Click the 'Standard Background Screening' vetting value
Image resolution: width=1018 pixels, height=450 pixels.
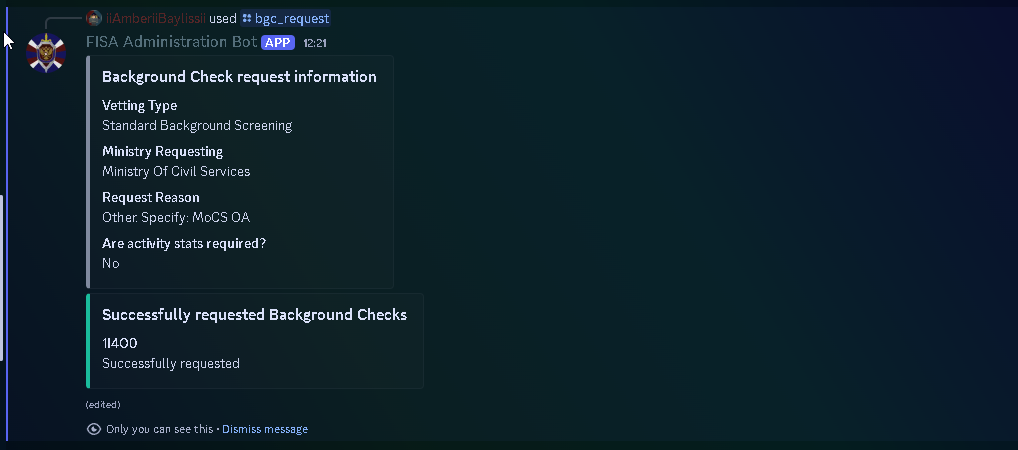[x=197, y=125]
